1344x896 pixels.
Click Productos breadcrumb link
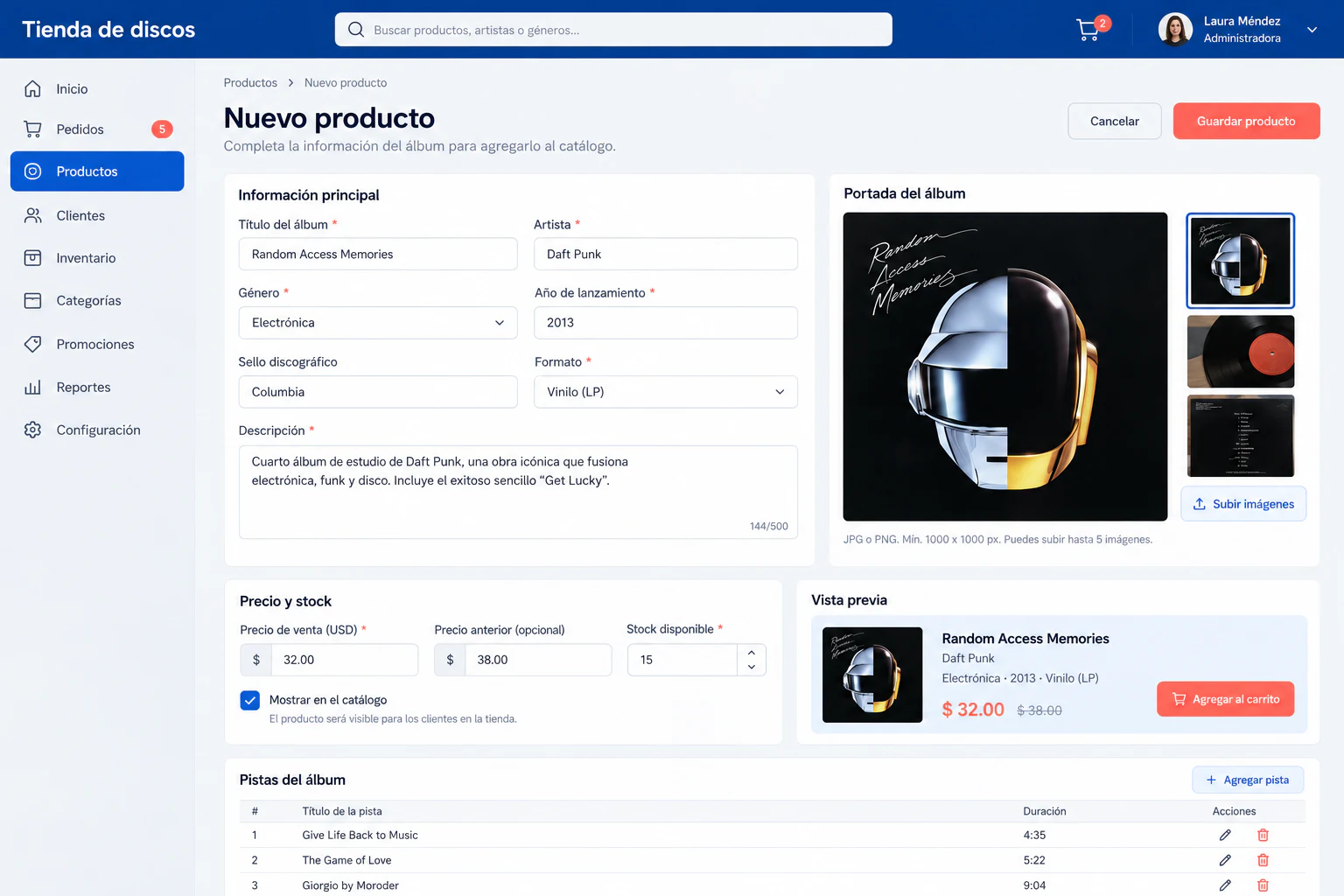[250, 83]
